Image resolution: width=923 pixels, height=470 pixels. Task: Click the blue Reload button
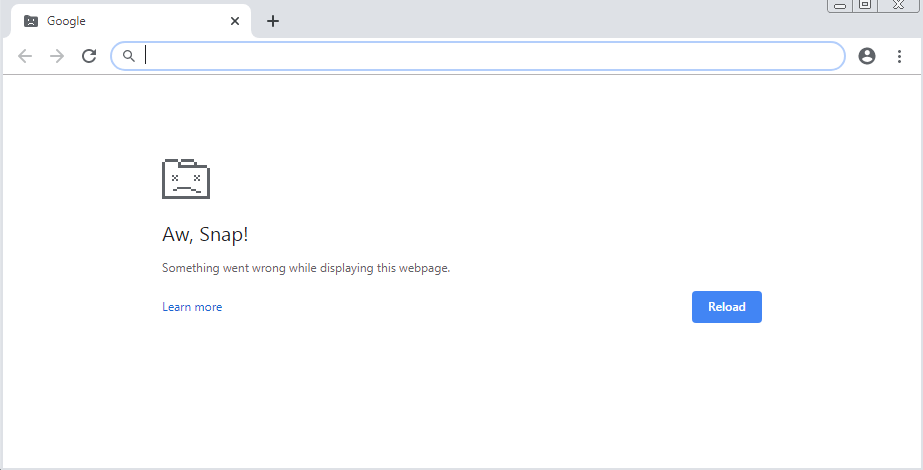726,307
